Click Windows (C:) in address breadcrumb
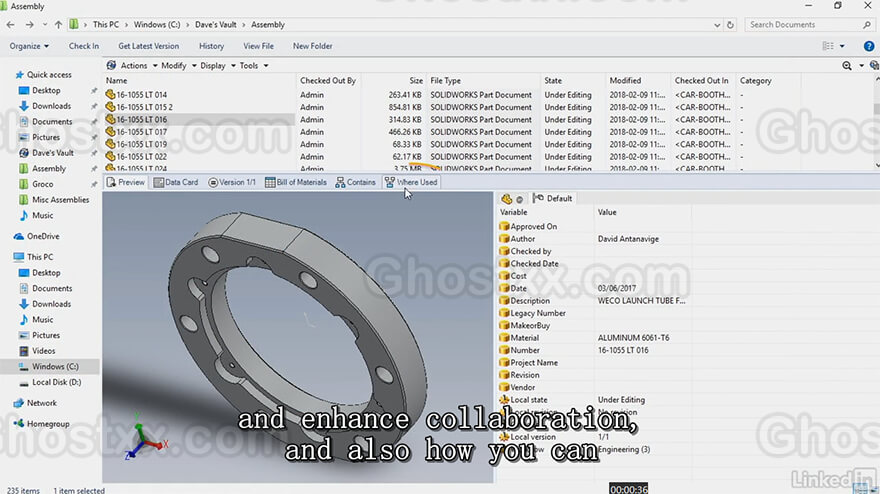This screenshot has height=494, width=880. 157,25
